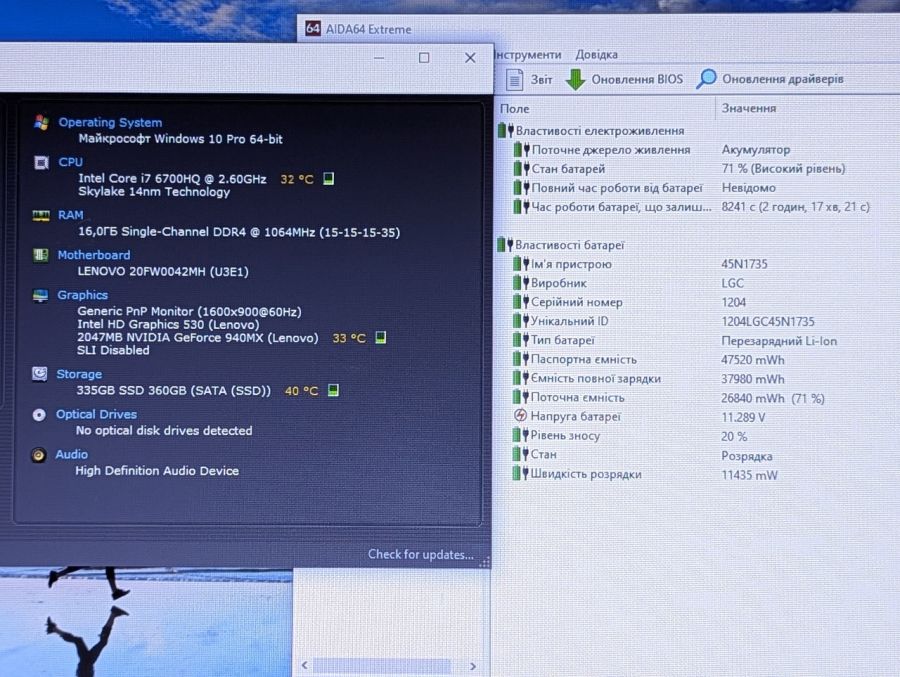
Task: Click the Operating System Windows flag icon
Action: click(41, 122)
